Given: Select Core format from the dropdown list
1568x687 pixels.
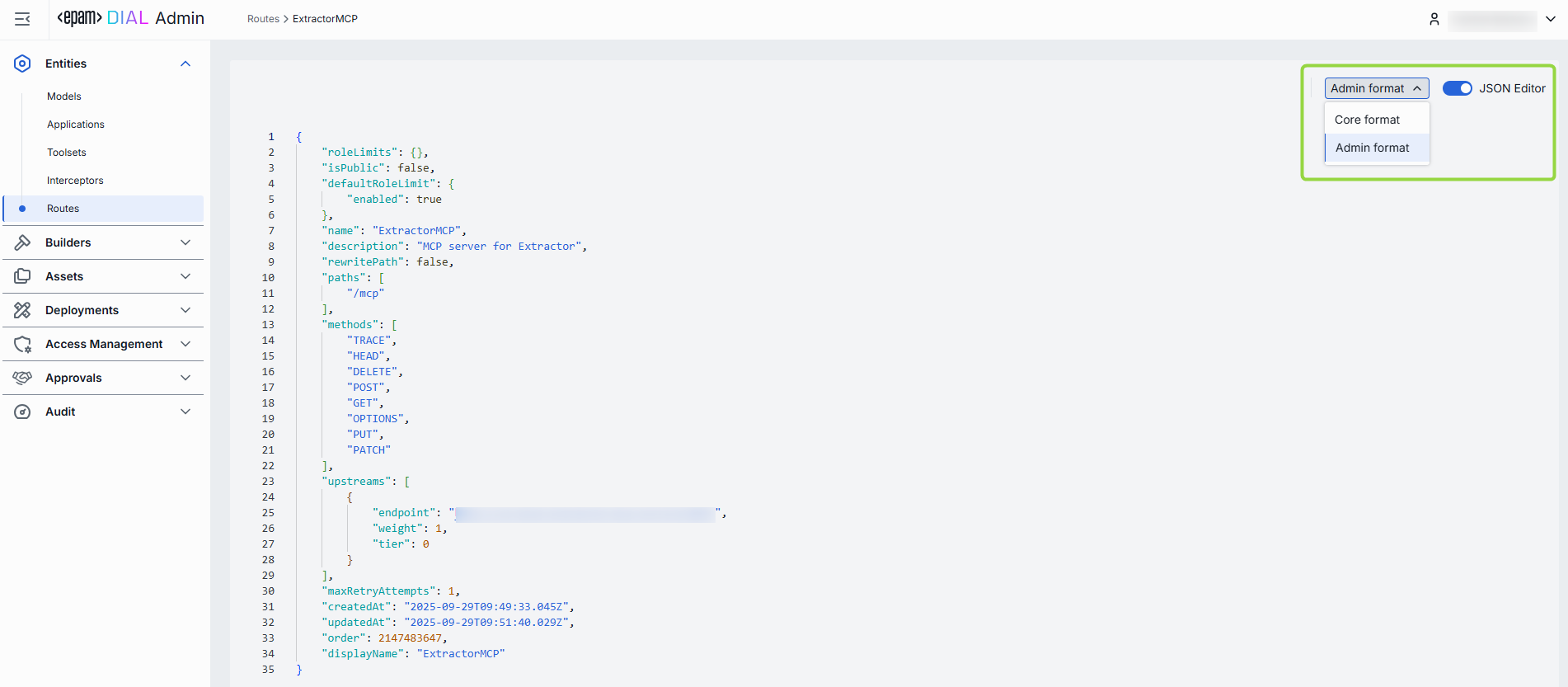Looking at the screenshot, I should pyautogui.click(x=1367, y=120).
